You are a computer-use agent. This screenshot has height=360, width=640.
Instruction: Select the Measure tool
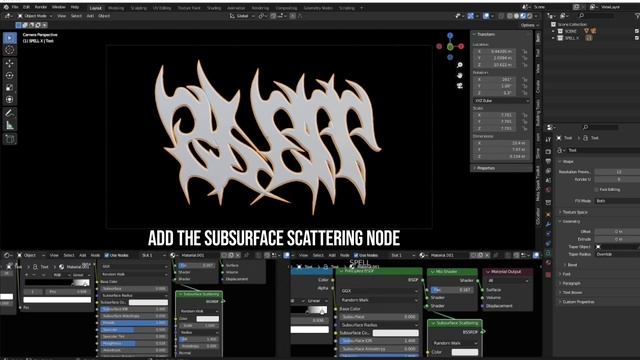coord(10,125)
